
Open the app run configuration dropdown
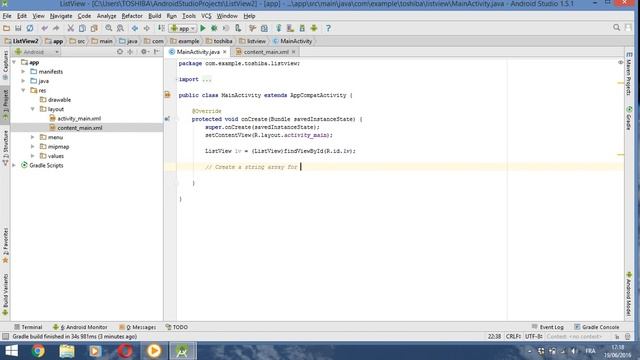point(183,29)
